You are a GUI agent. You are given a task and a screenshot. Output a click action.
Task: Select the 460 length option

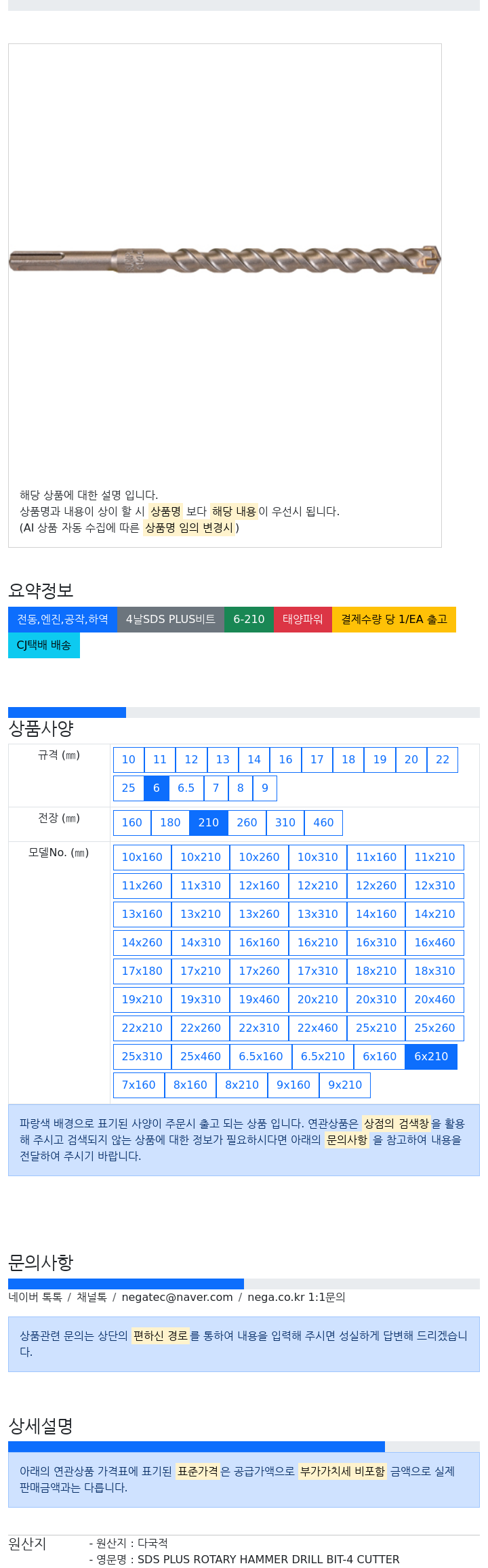click(324, 823)
